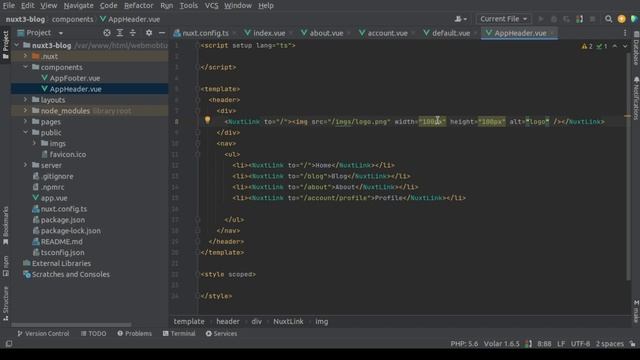Screen dimensions: 640x360
Task: Open the Edit menu
Action: [27, 5]
